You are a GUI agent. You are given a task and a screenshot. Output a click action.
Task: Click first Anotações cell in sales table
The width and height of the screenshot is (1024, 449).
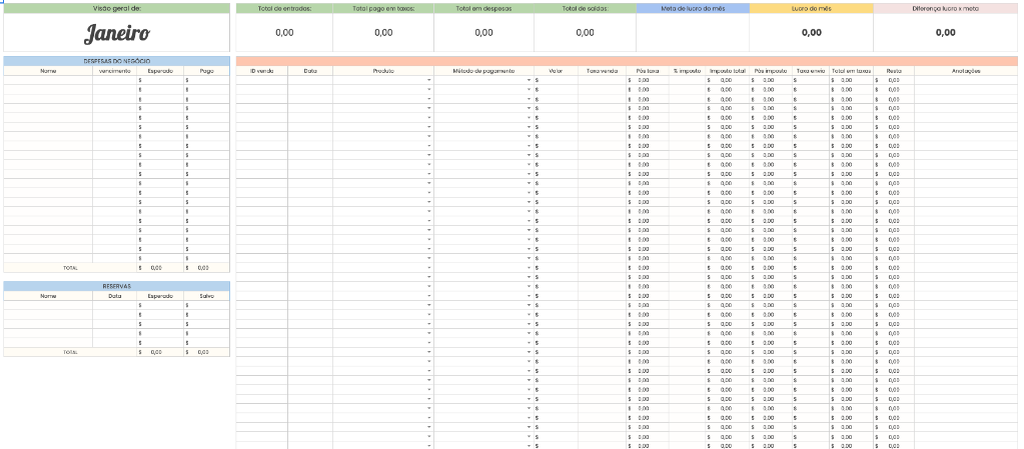pos(965,80)
